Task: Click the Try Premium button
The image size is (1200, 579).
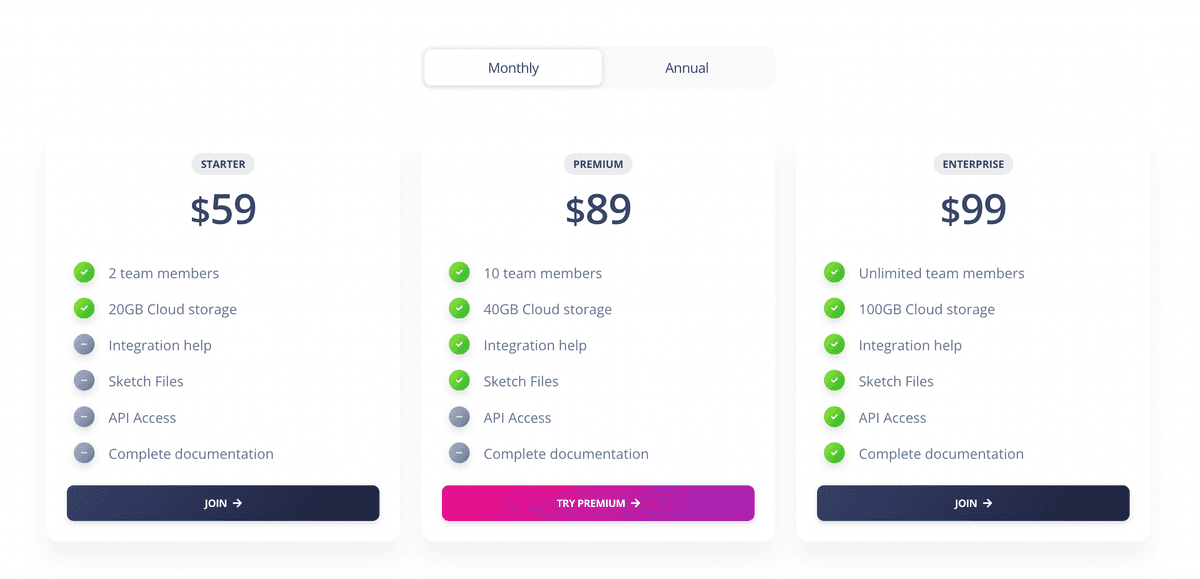Action: (598, 503)
